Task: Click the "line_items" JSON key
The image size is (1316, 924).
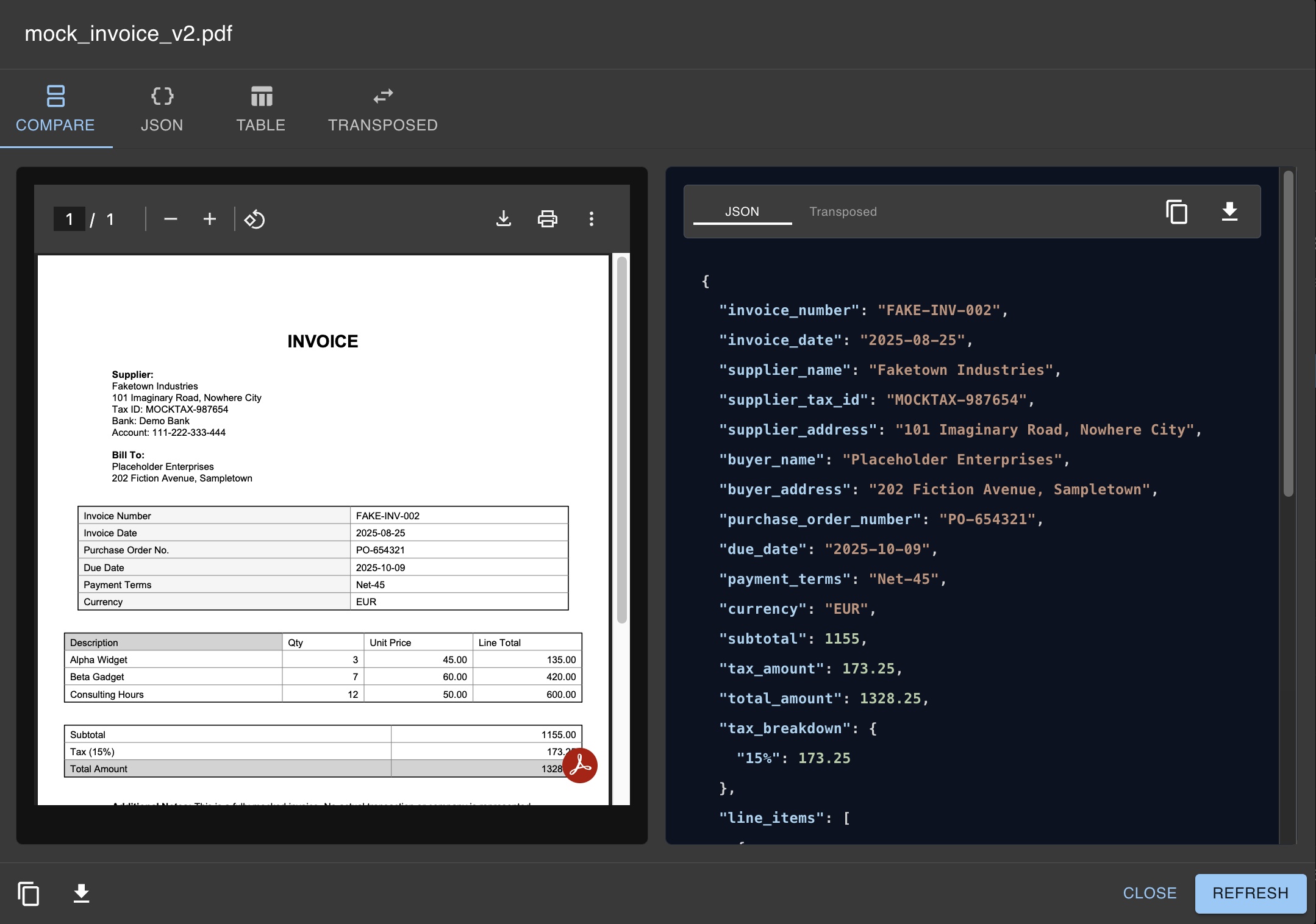Action: pyautogui.click(x=771, y=818)
